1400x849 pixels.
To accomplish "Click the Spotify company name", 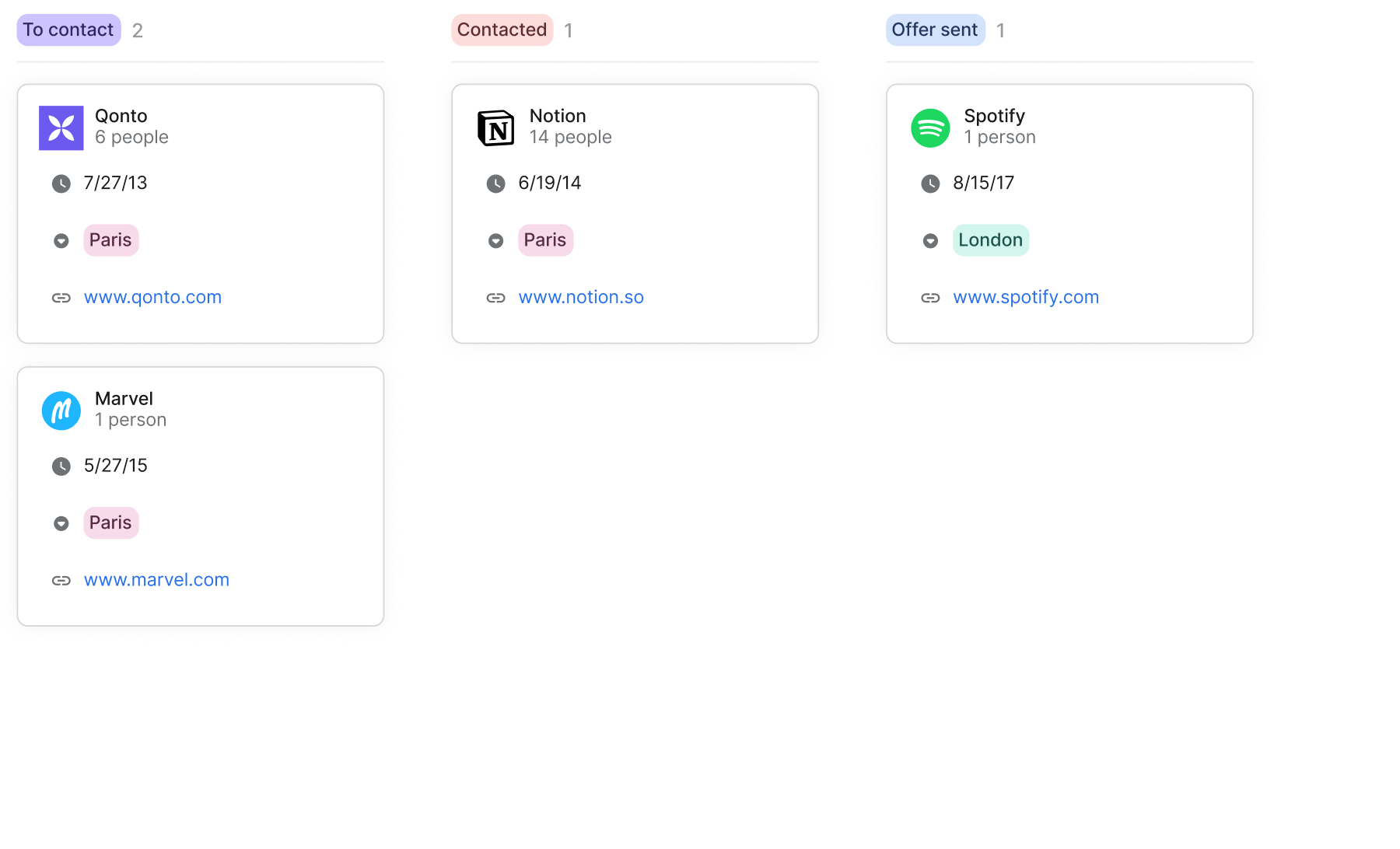I will [x=995, y=116].
